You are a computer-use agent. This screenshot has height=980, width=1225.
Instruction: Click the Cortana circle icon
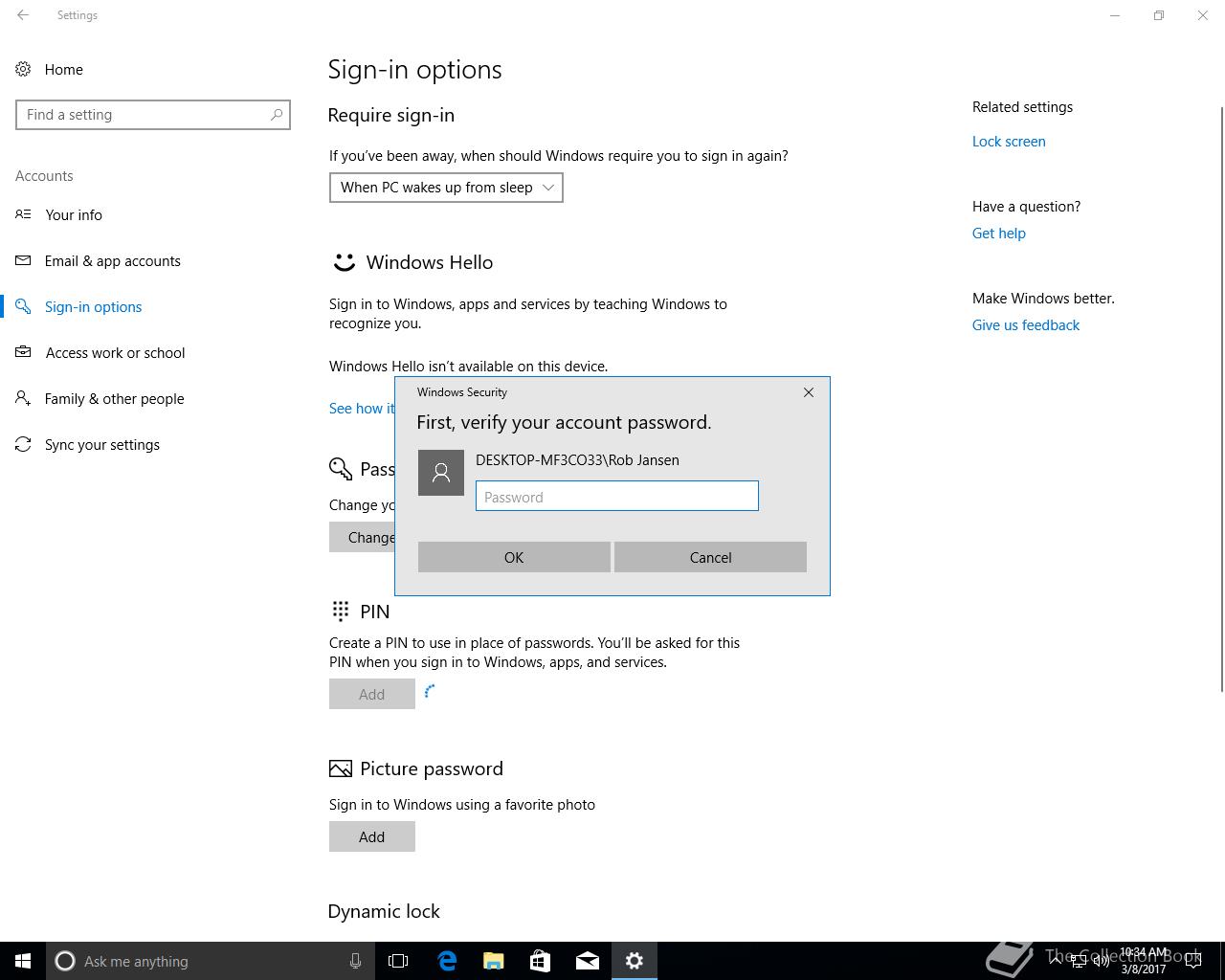pos(65,961)
